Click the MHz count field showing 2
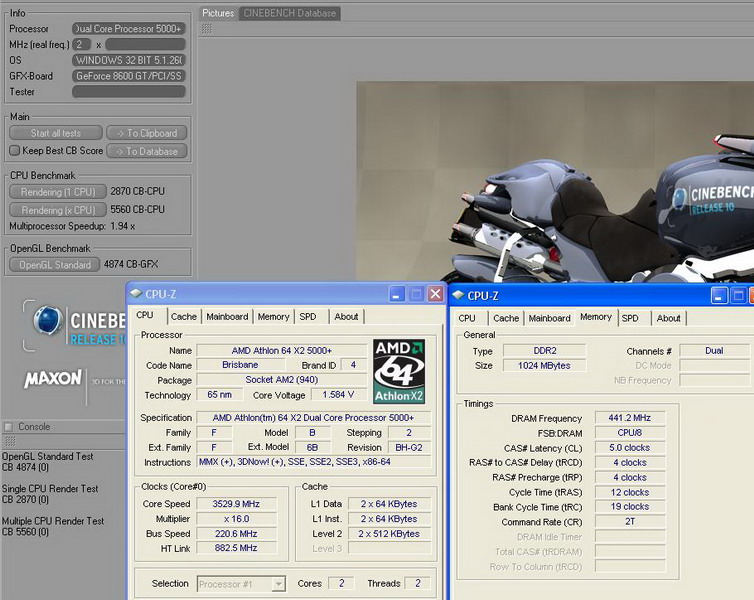The image size is (754, 600). click(x=81, y=44)
